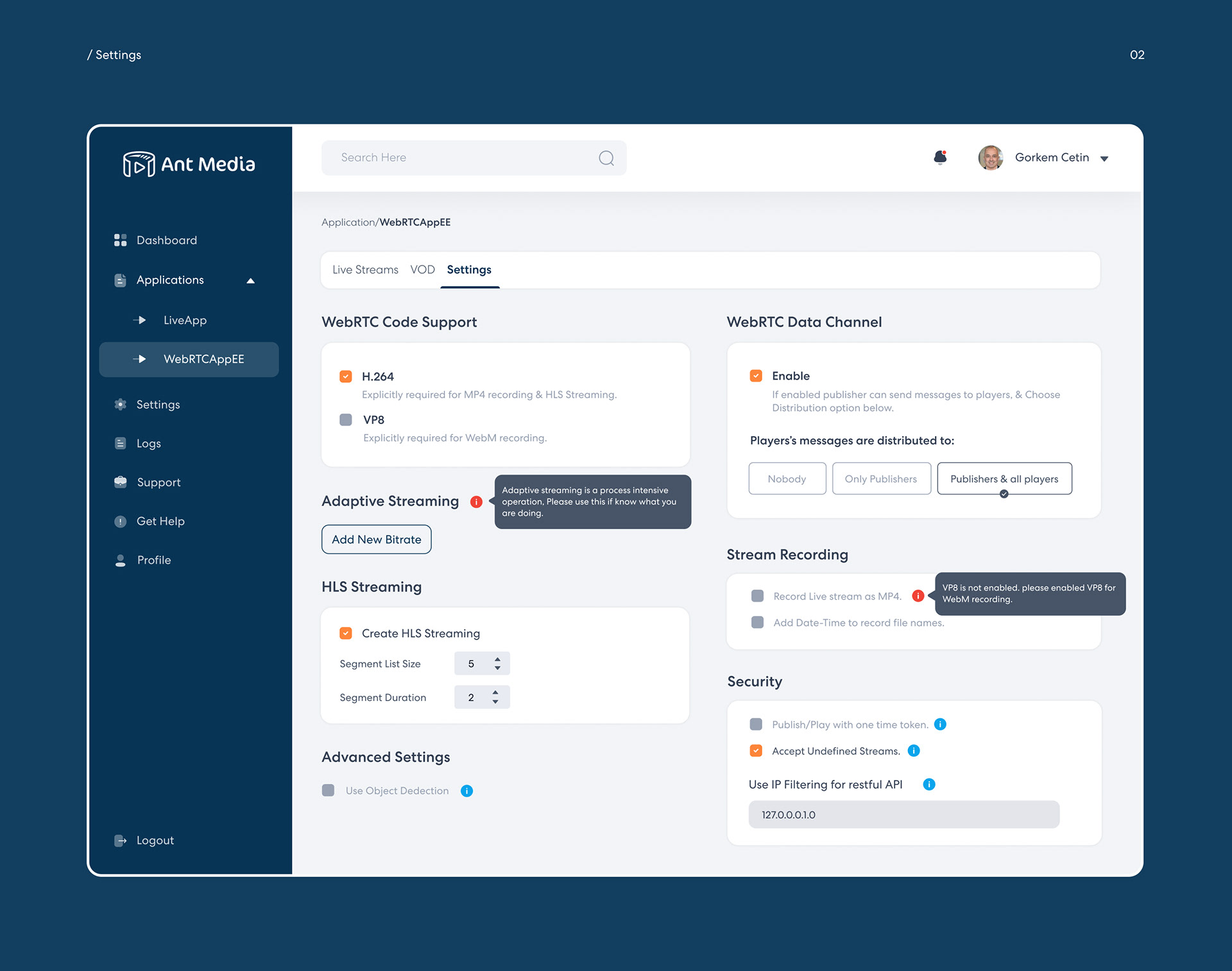This screenshot has height=971, width=1232.
Task: Select the Only Publishers distribution option
Action: tap(880, 478)
